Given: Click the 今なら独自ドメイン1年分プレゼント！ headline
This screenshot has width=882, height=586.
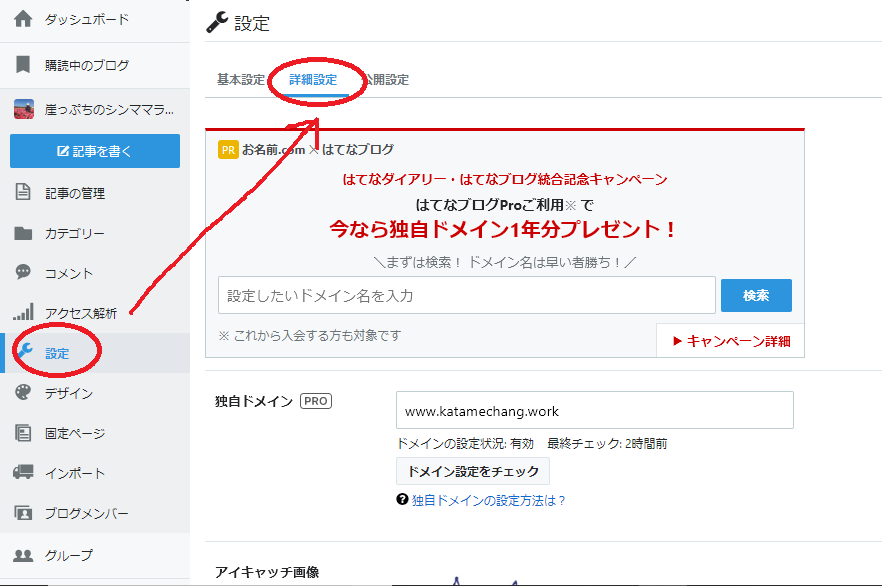Looking at the screenshot, I should pyautogui.click(x=502, y=229).
